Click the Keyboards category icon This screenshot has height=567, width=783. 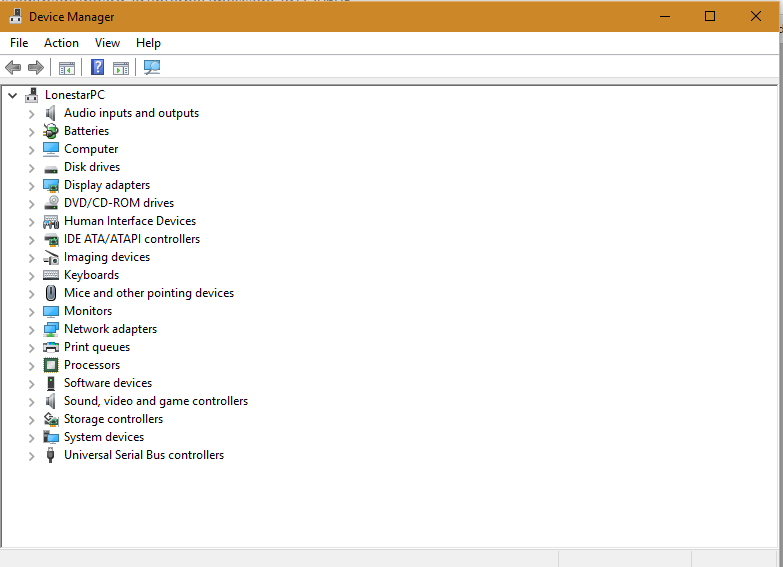pyautogui.click(x=51, y=275)
